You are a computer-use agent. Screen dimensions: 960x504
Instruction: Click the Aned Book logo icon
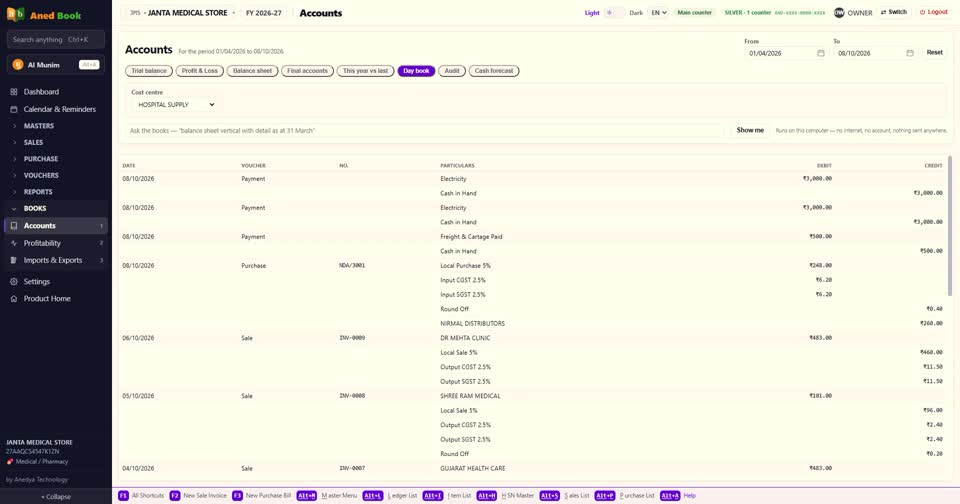pos(15,15)
